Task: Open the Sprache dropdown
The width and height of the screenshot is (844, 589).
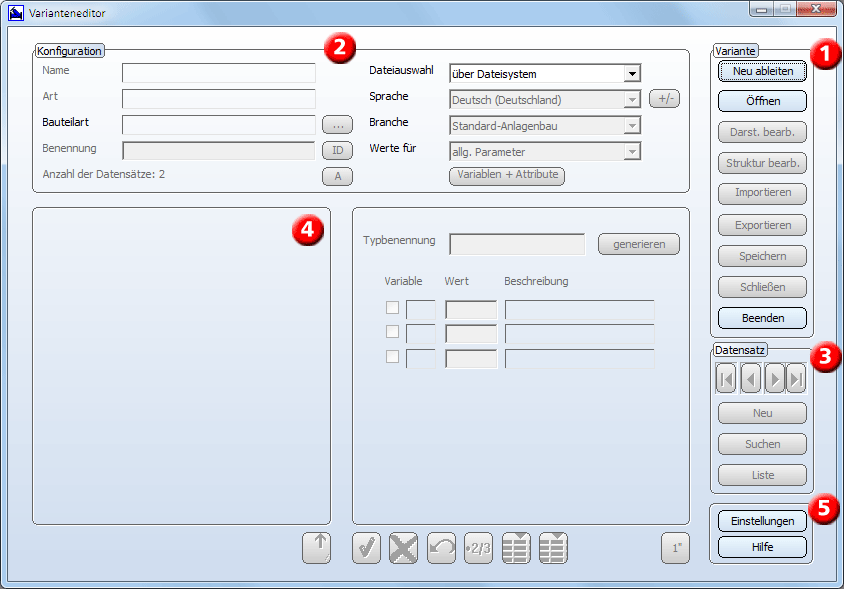Action: tap(632, 99)
